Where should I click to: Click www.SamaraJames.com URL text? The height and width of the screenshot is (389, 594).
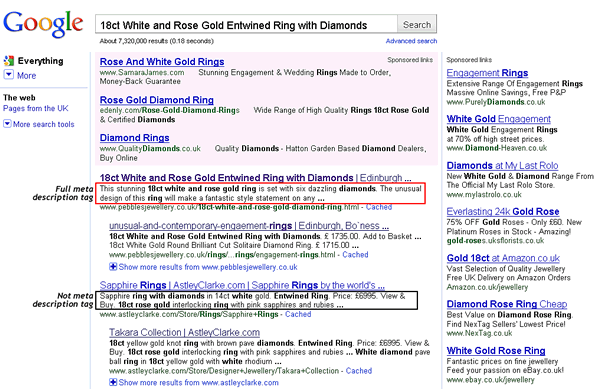pyautogui.click(x=142, y=72)
